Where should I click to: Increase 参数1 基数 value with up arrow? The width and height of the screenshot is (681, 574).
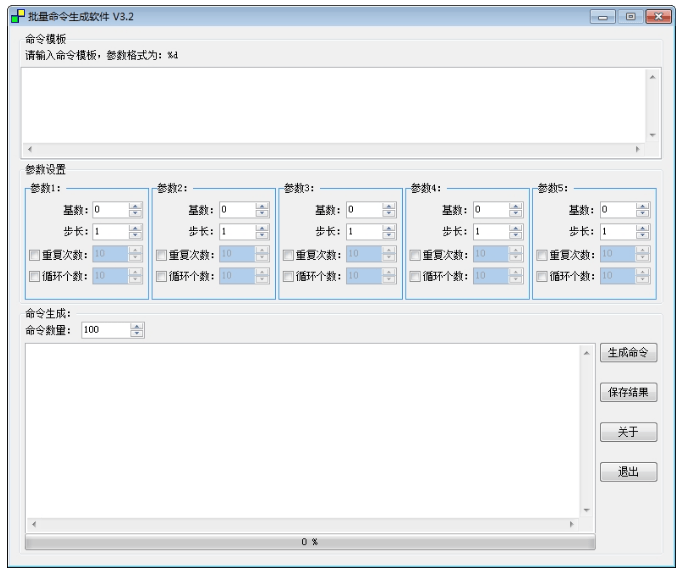tap(135, 206)
